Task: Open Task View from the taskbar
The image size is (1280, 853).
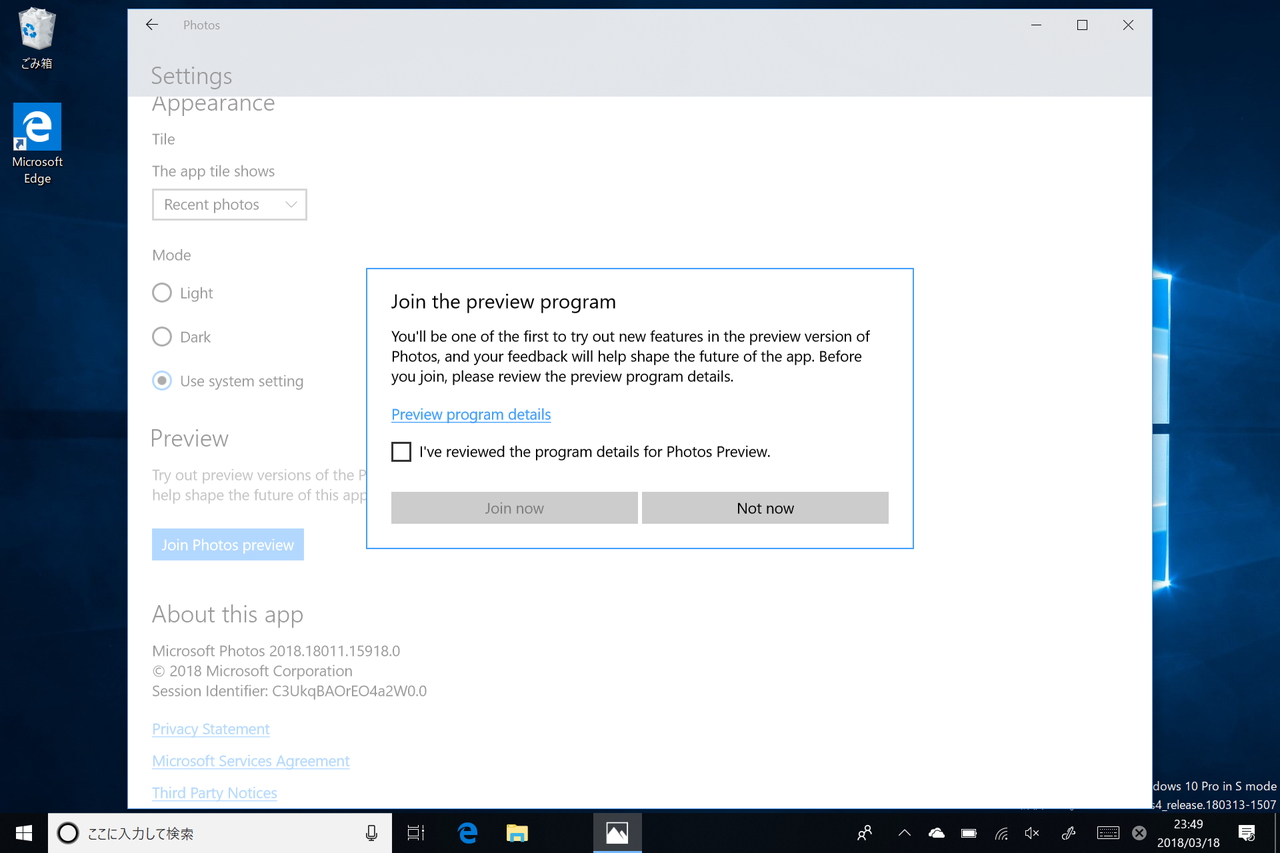Action: click(x=416, y=833)
